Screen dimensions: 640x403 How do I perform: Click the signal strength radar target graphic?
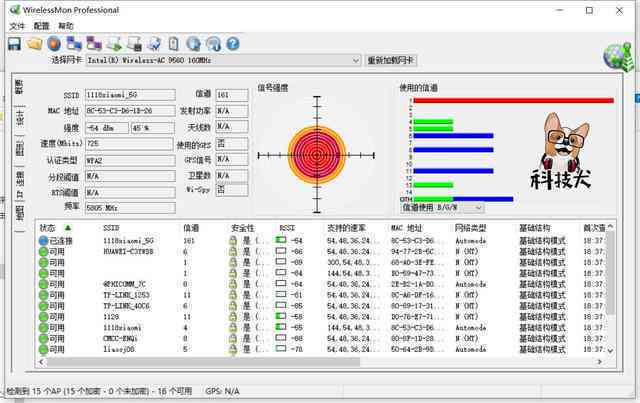(317, 155)
